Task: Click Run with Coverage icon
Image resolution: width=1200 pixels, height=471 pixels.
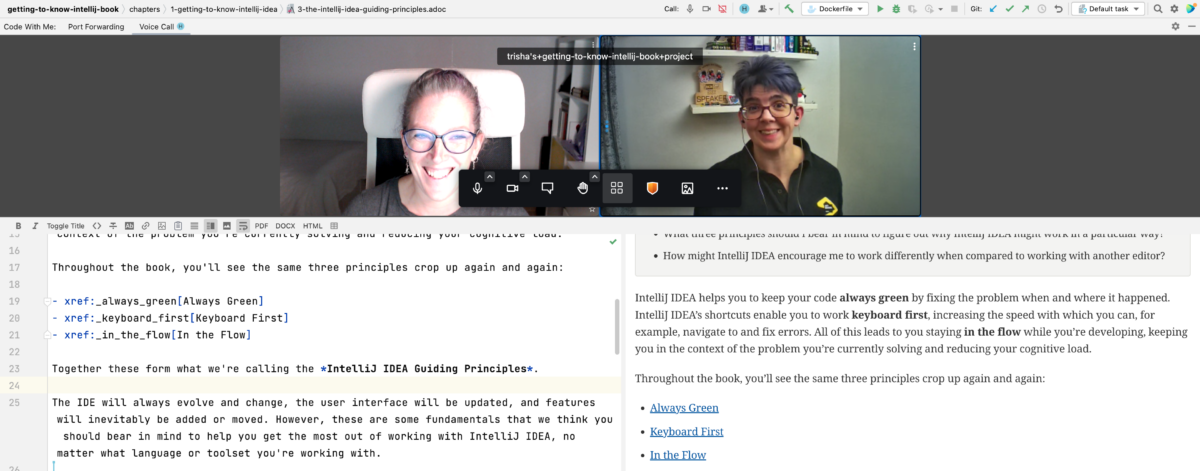Action: point(913,9)
